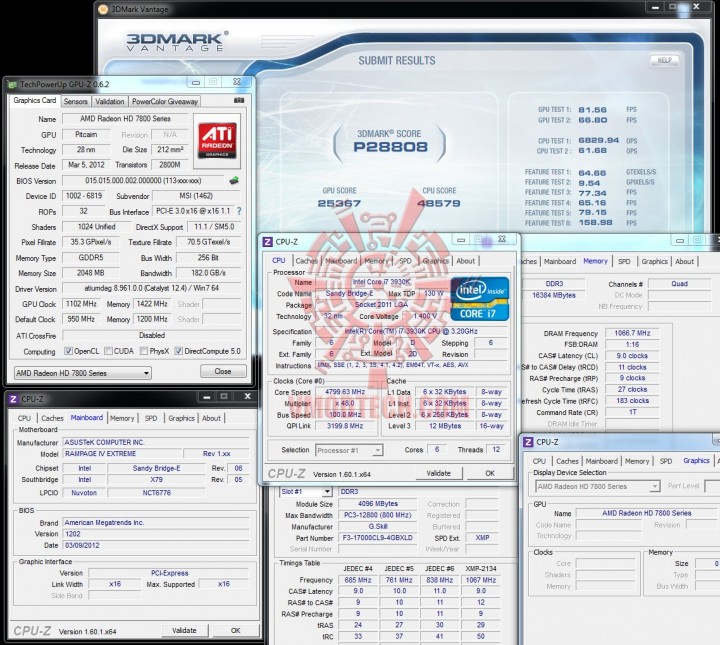
Task: Click the CPU-Z icon of Mainboard window
Action: pos(13,399)
